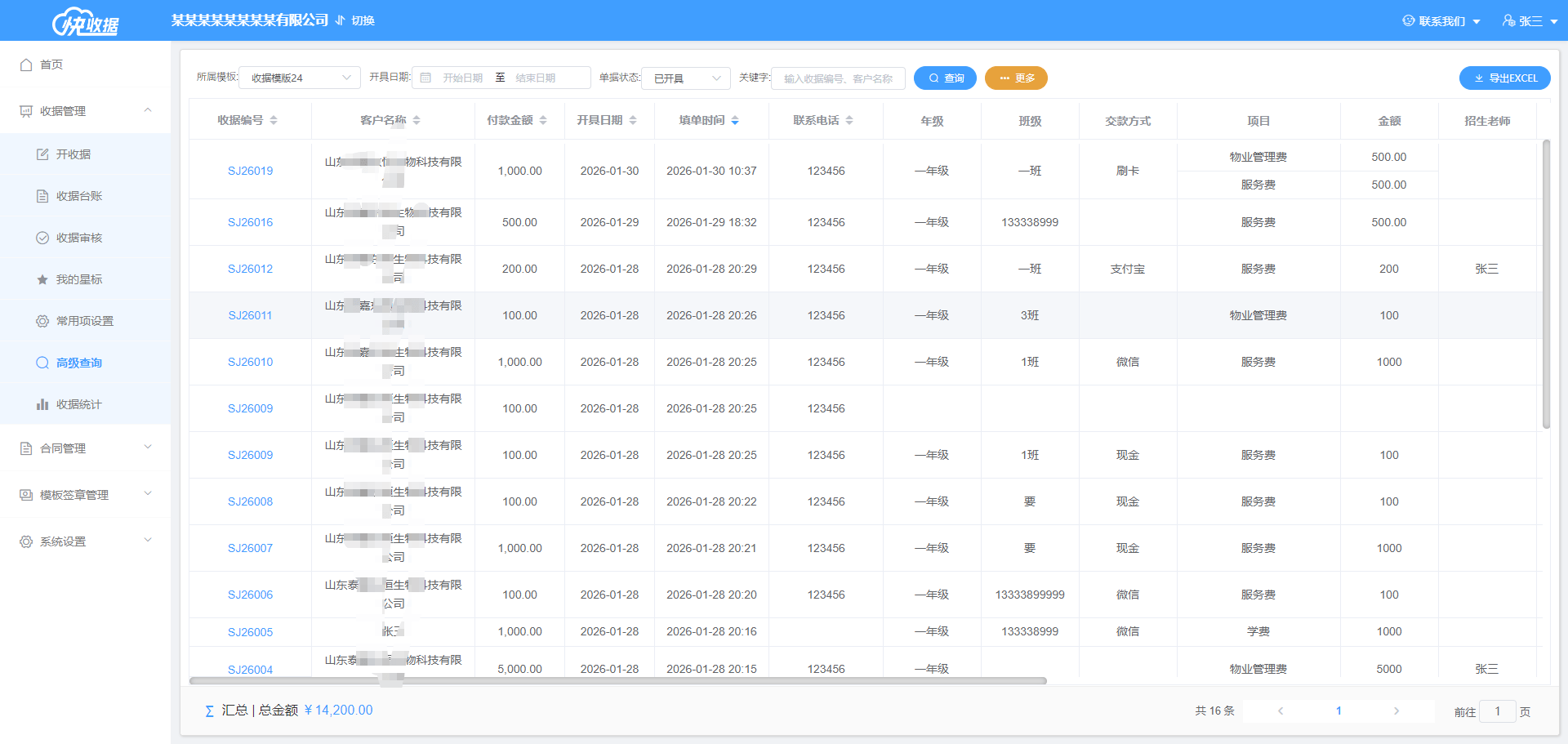Open receipt link SJ26019
The width and height of the screenshot is (1568, 744).
coord(250,171)
